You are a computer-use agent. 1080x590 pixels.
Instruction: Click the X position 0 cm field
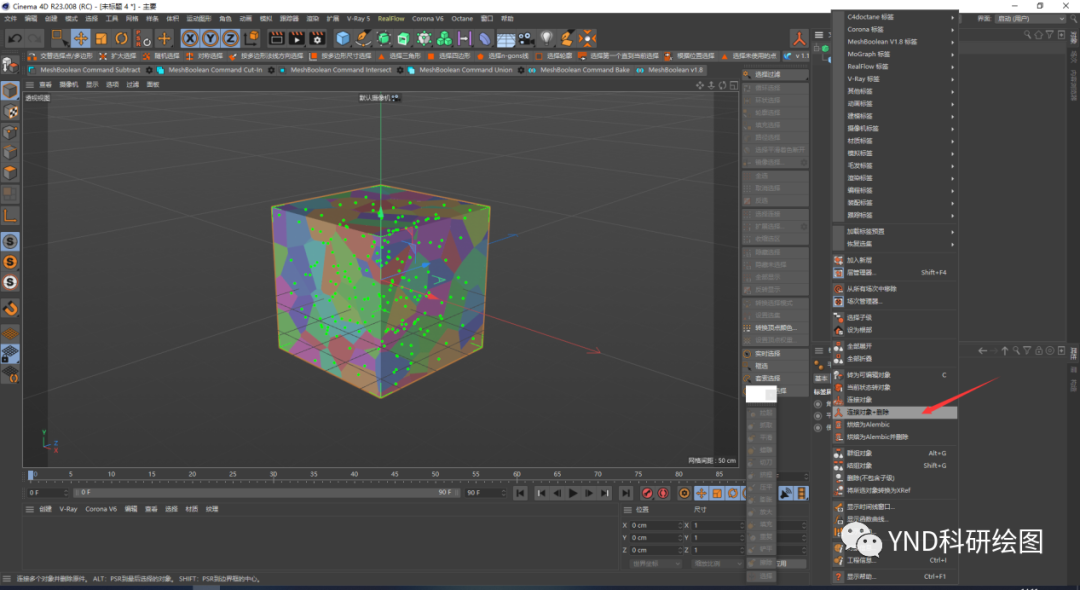tap(654, 525)
